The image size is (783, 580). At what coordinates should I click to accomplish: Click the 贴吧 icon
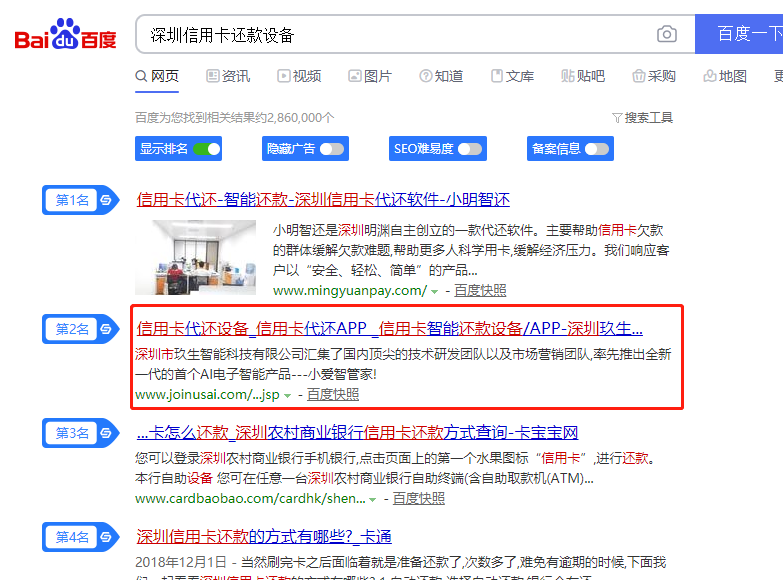pyautogui.click(x=568, y=76)
